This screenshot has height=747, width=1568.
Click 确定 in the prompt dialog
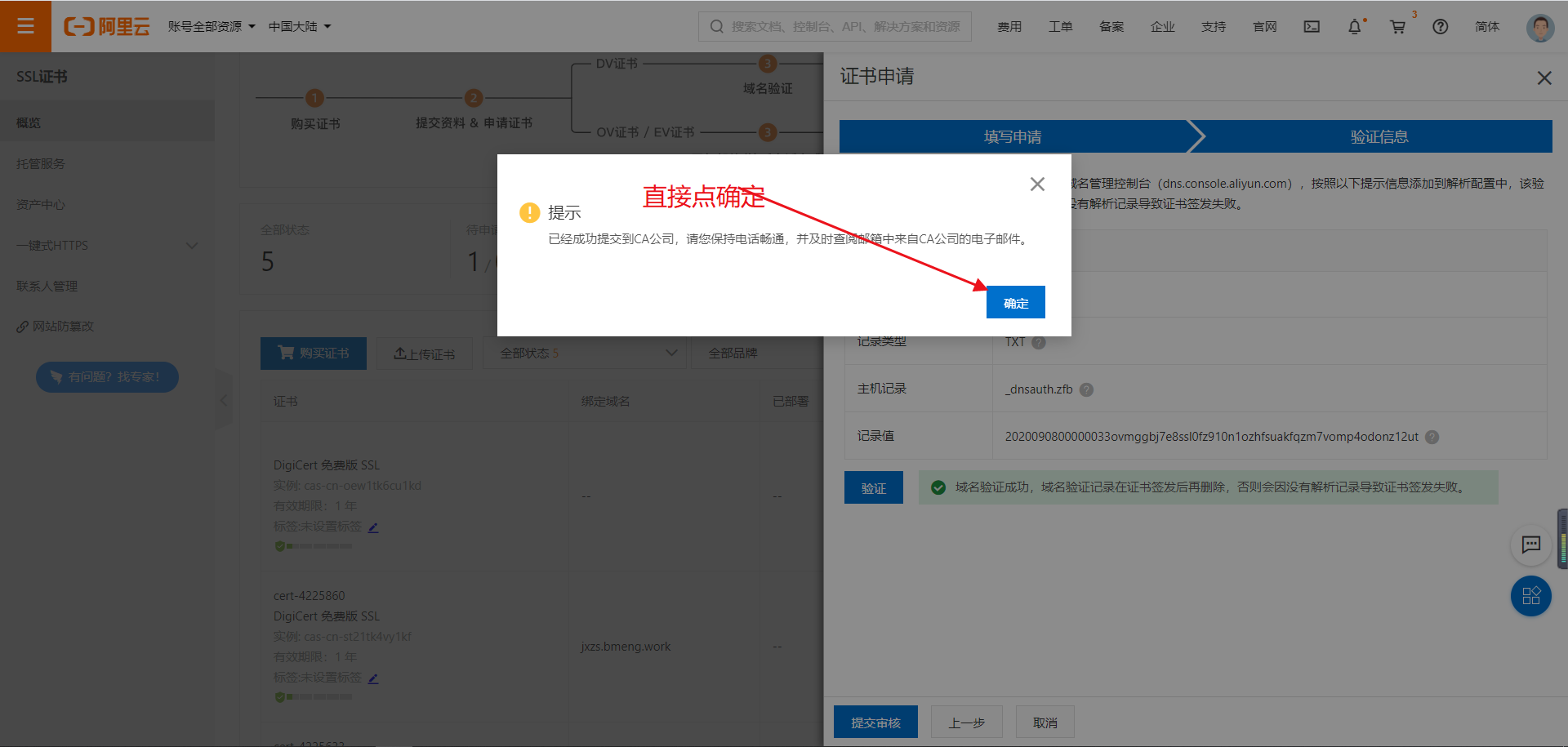[1015, 303]
